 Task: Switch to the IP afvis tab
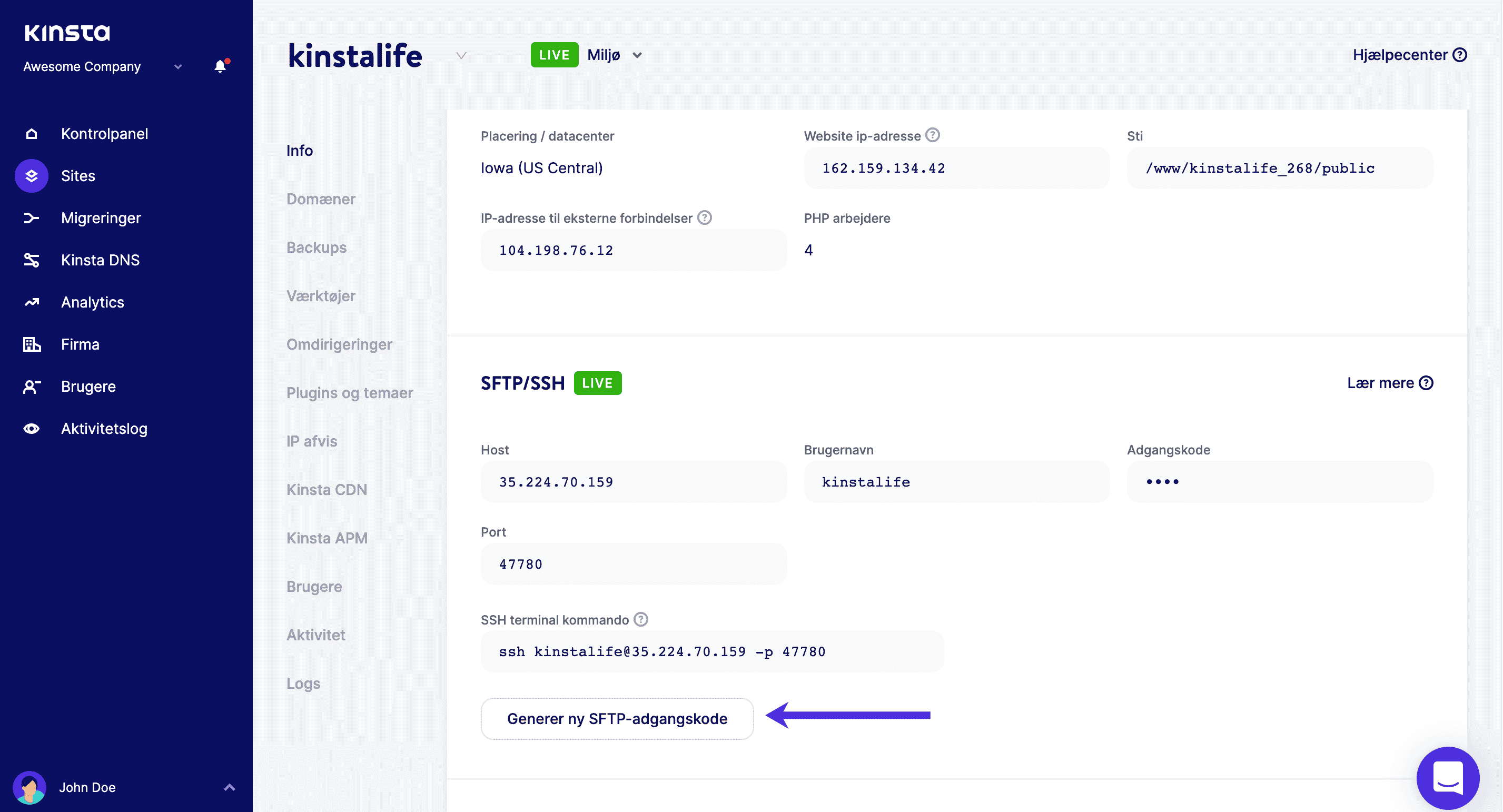(x=312, y=441)
